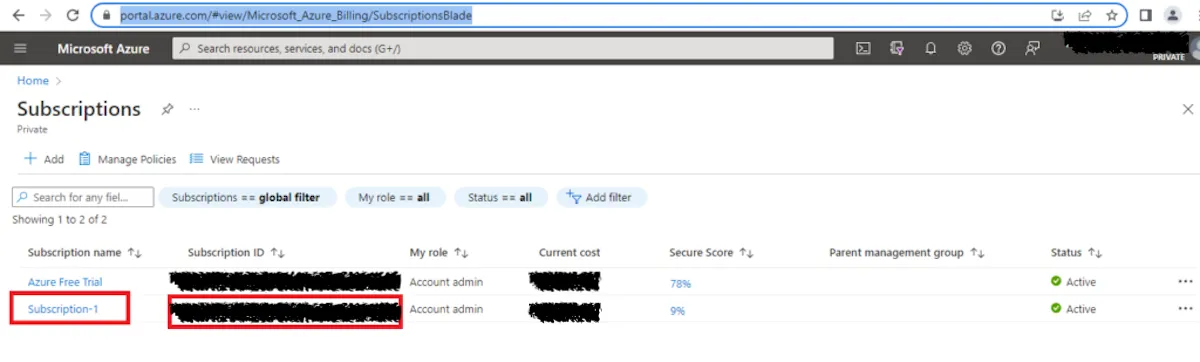This screenshot has width=1200, height=362.
Task: Open Manage Policies
Action: pos(127,159)
